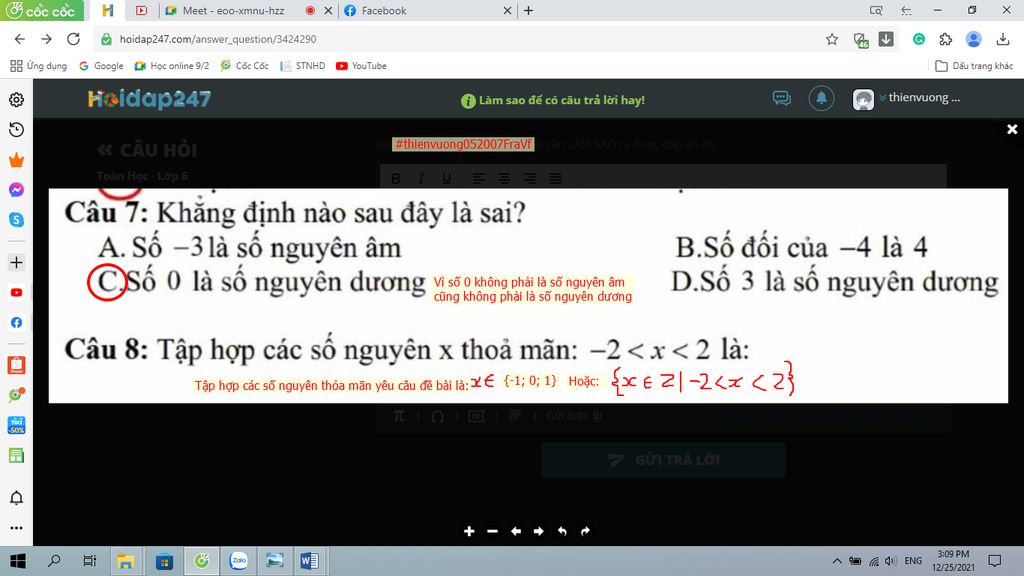
Task: Open Tiki -50% shortcut in sidebar
Action: tap(16, 425)
